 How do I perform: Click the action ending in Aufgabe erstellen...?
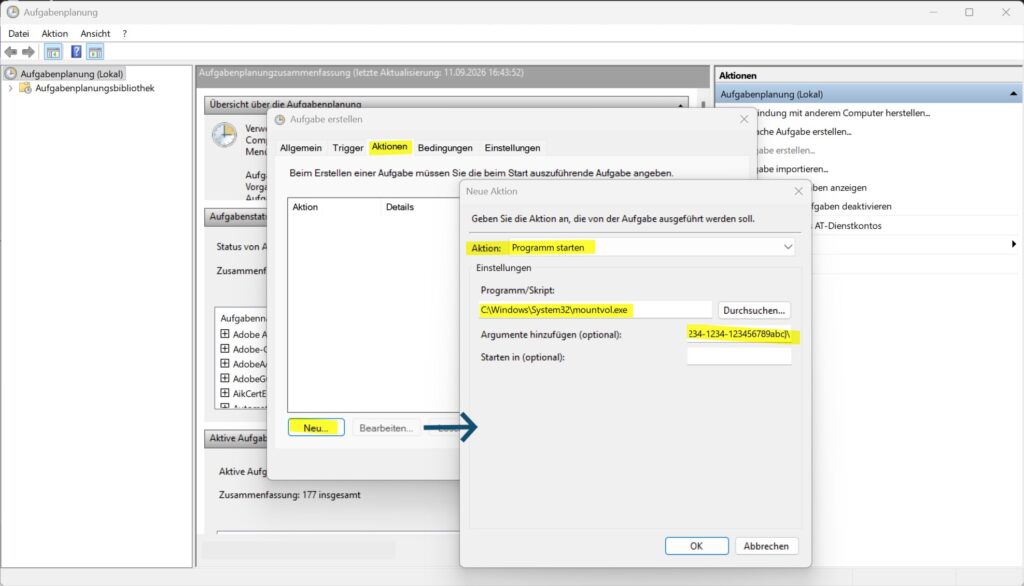click(803, 131)
